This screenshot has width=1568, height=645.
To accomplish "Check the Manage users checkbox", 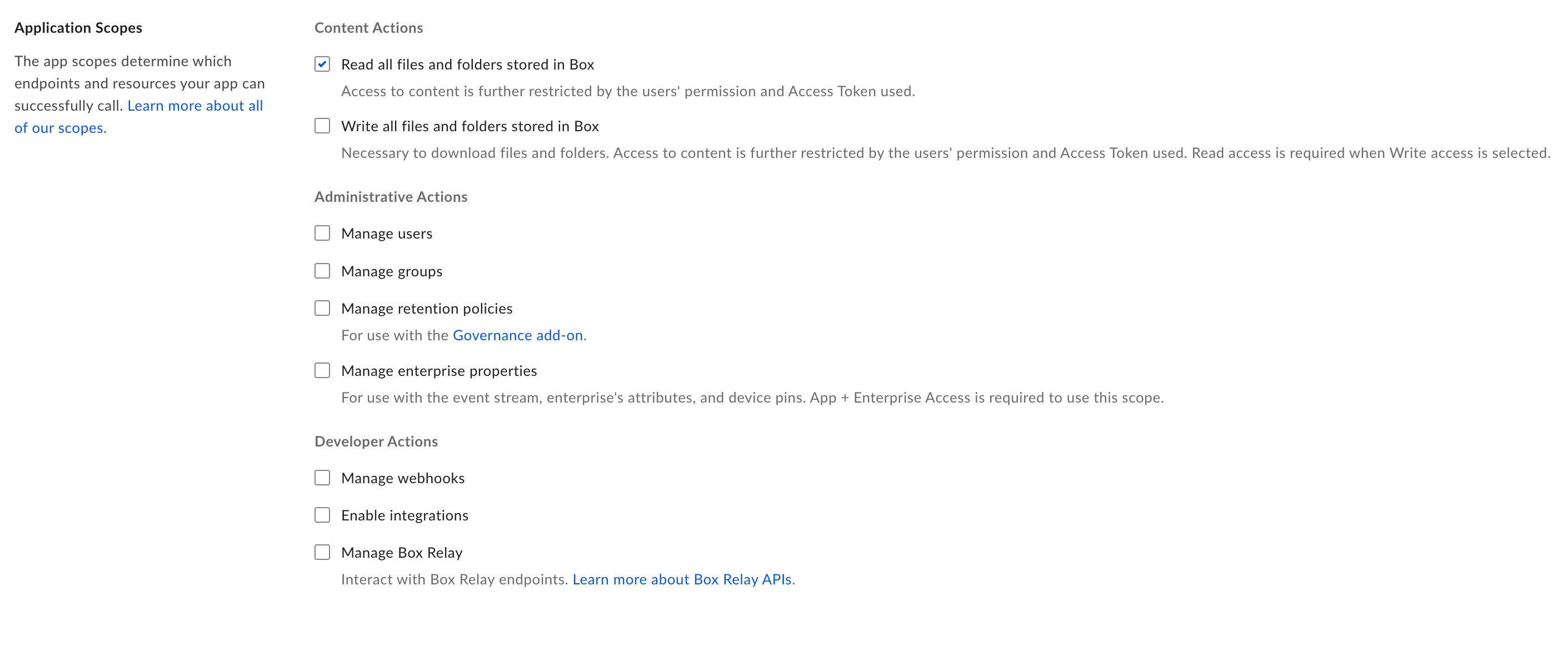I will 322,234.
